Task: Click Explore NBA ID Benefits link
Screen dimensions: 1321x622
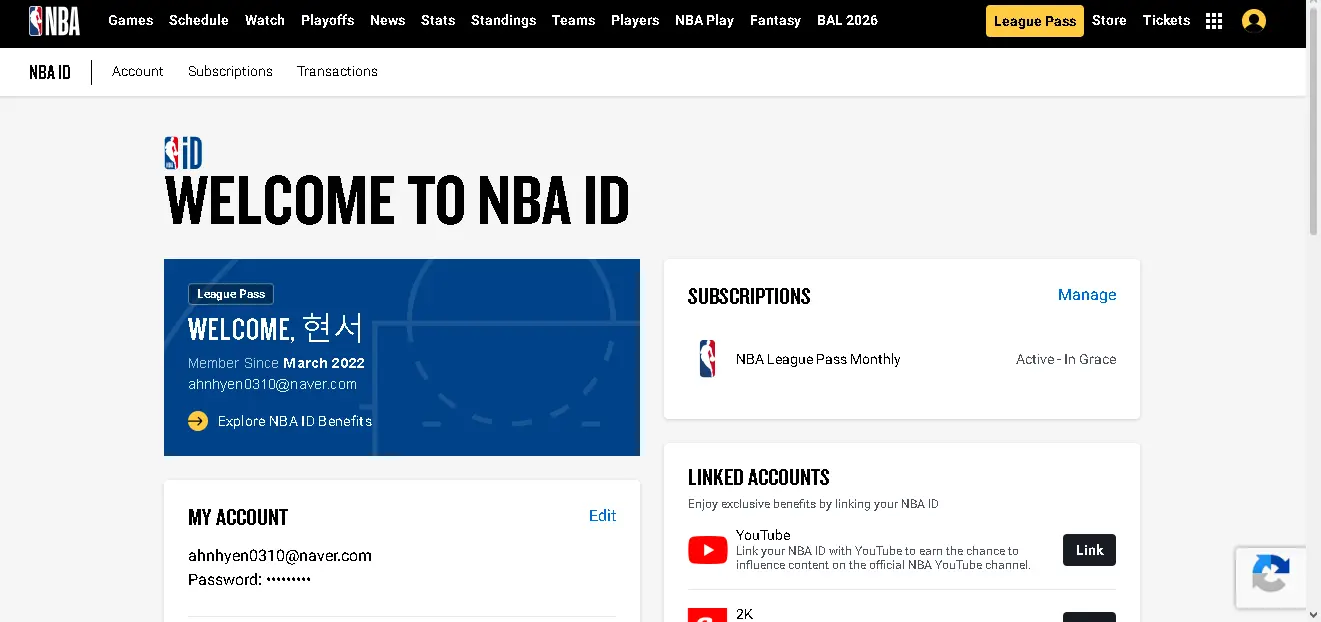Action: (295, 421)
